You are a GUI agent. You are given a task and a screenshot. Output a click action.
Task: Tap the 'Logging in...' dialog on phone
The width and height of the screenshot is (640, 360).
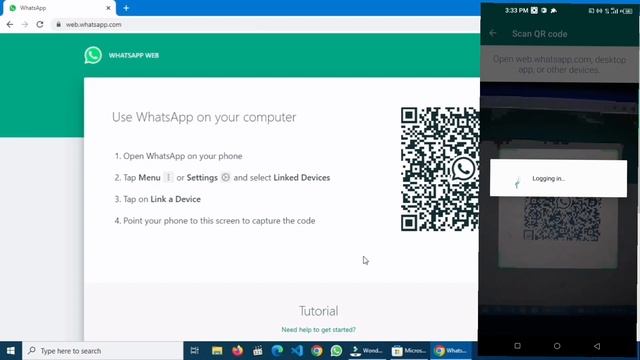pyautogui.click(x=558, y=178)
